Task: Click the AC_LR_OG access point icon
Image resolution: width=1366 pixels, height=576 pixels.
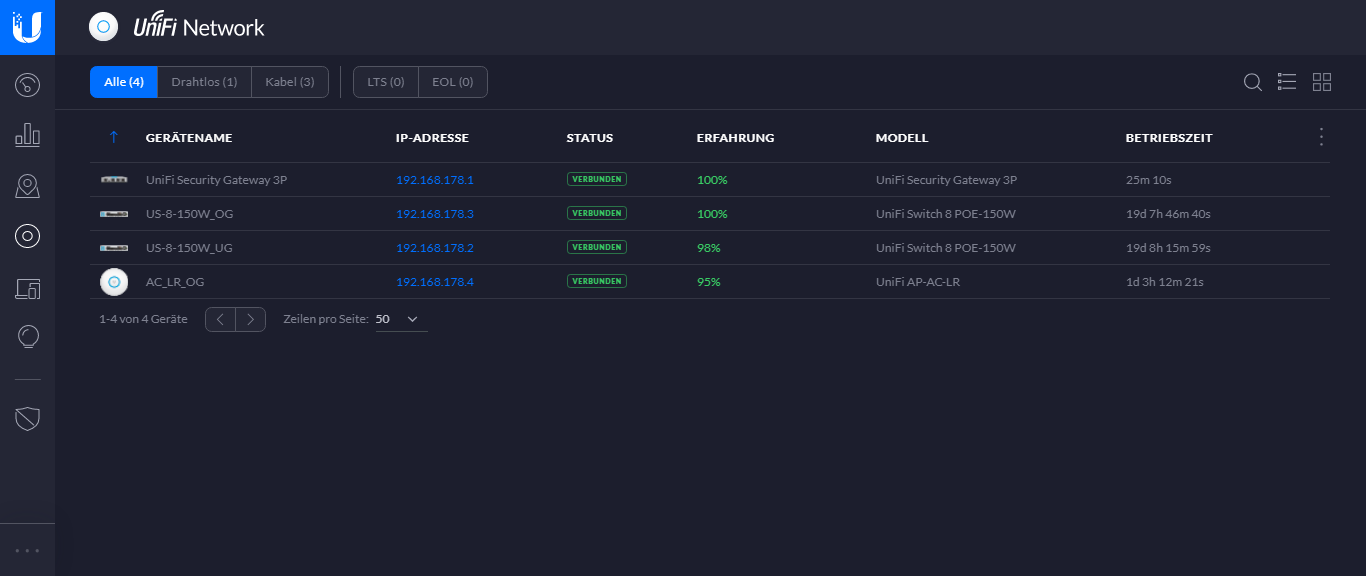Action: tap(114, 282)
